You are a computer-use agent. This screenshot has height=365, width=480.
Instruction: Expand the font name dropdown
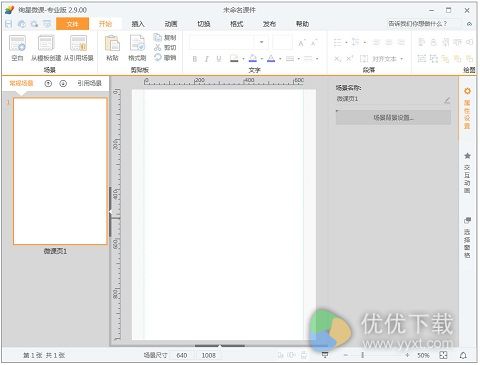click(x=262, y=42)
